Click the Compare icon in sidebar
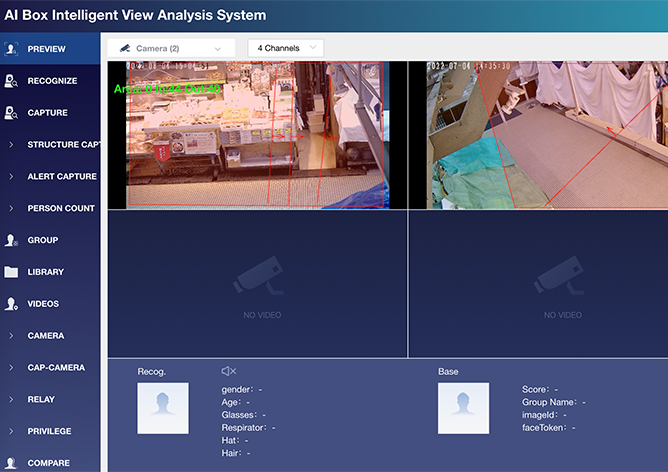The image size is (668, 472). tap(11, 463)
